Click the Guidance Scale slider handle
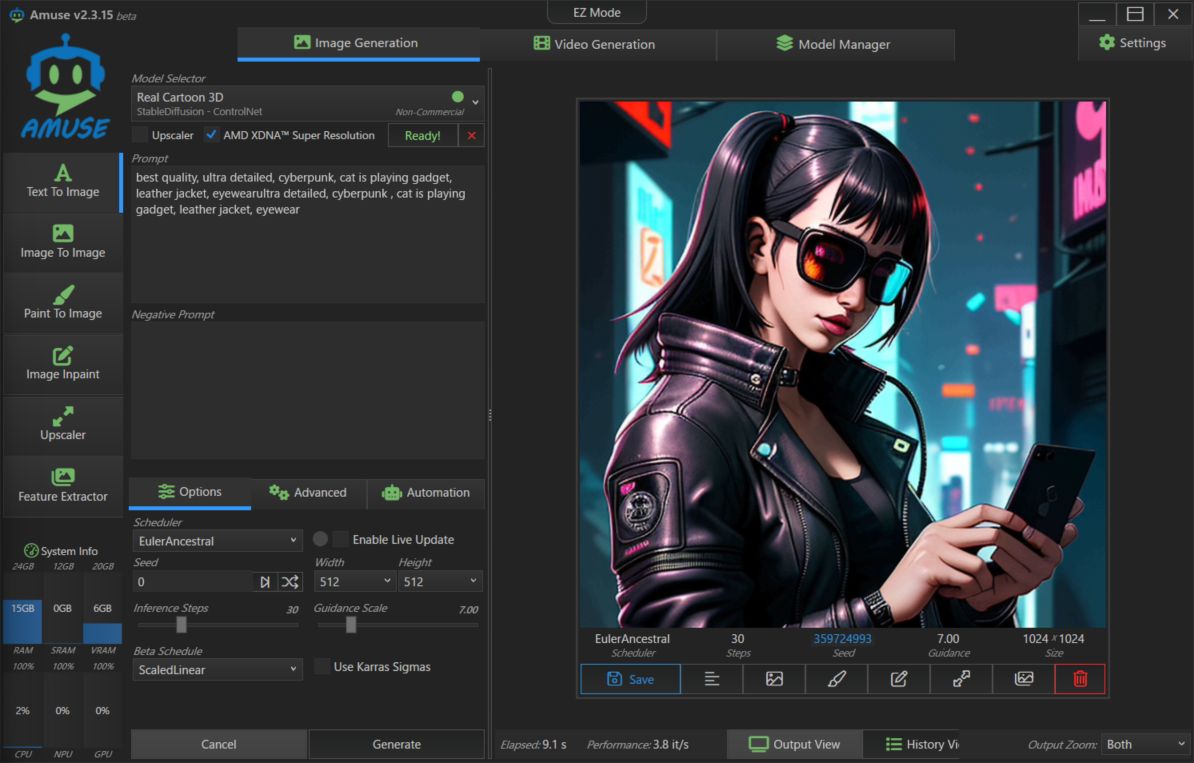The width and height of the screenshot is (1194, 763). pyautogui.click(x=351, y=625)
